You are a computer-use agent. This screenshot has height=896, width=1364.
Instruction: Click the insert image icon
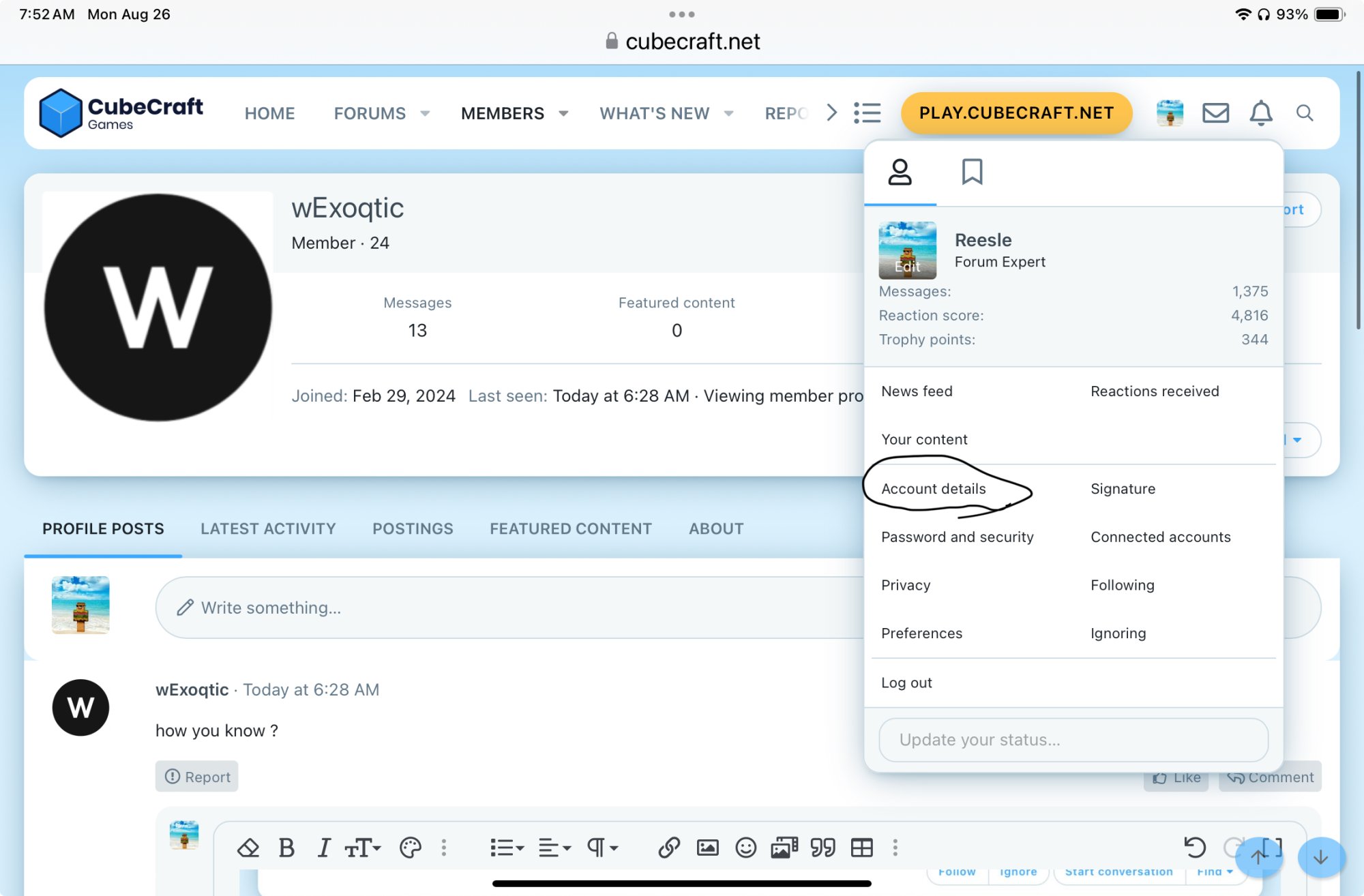click(x=707, y=848)
